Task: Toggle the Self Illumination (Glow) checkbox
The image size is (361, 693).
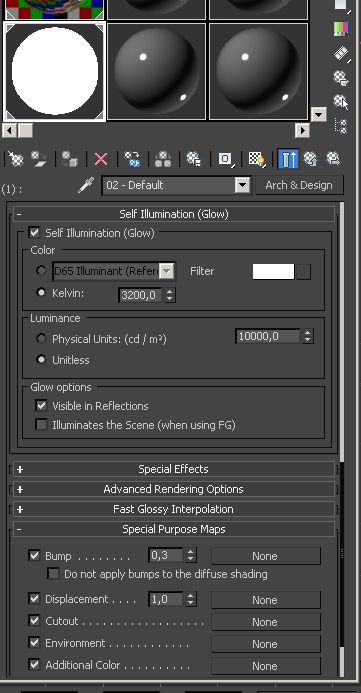Action: [x=34, y=232]
